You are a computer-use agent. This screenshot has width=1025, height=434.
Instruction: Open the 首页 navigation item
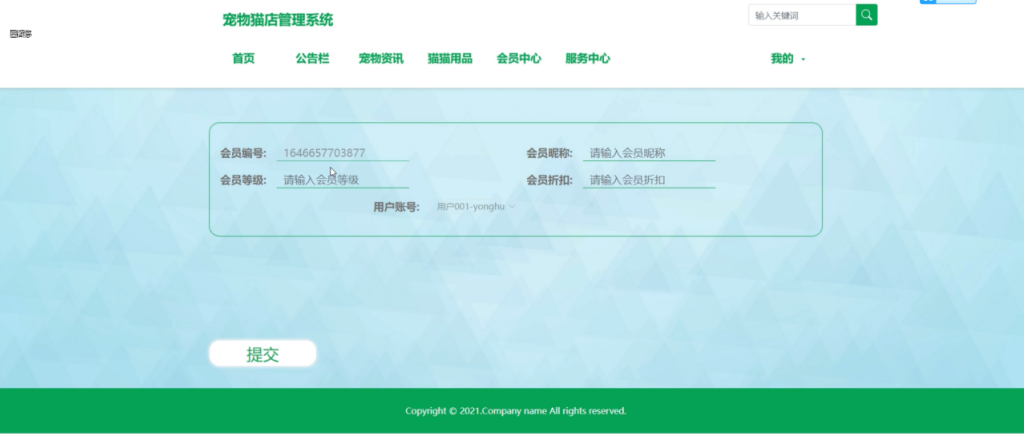point(243,59)
